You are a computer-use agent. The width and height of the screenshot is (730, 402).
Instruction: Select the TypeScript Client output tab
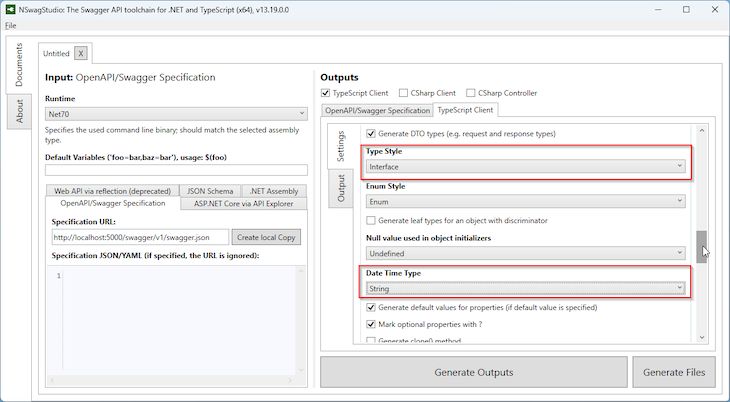tap(465, 110)
